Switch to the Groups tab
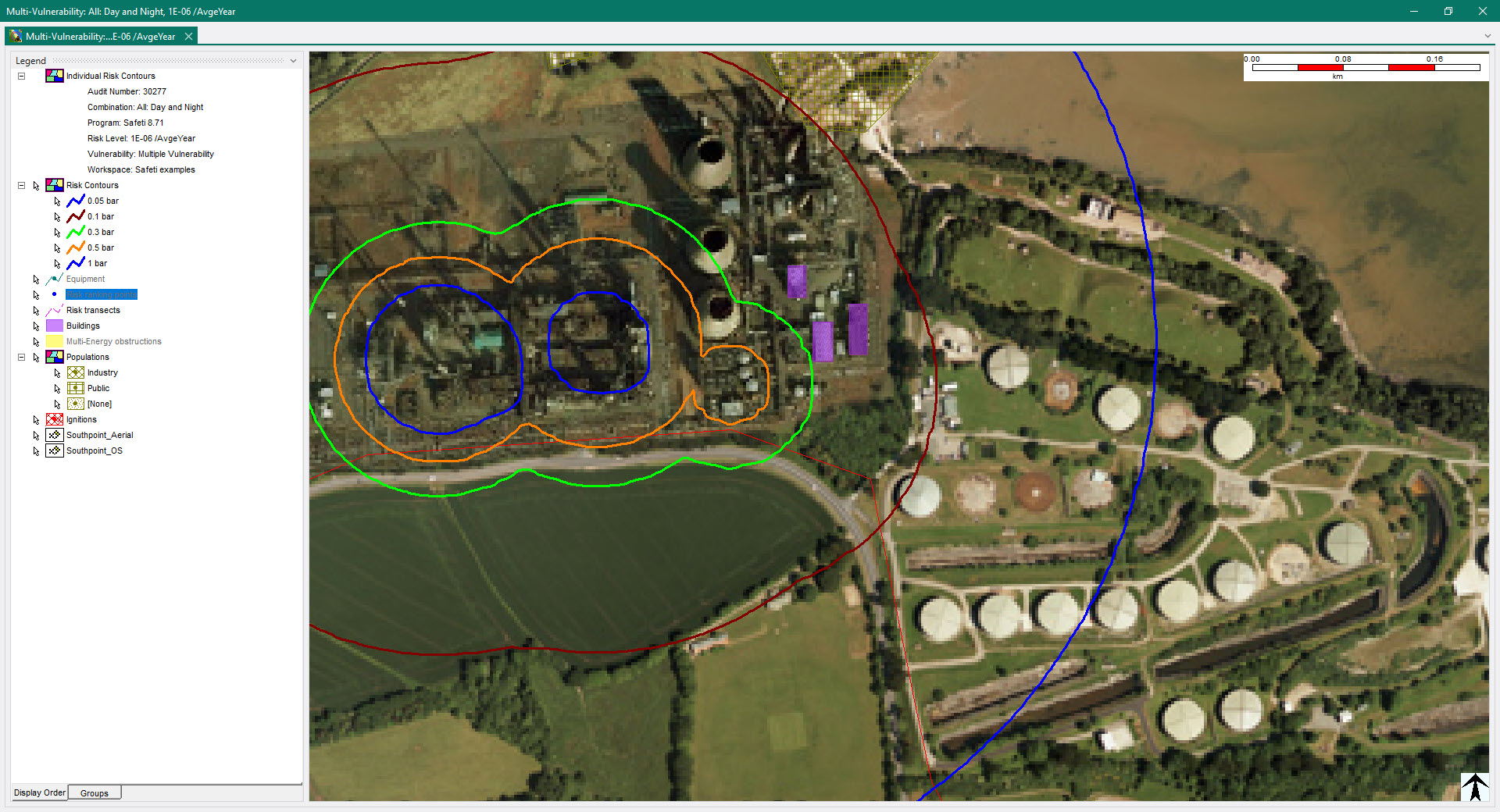This screenshot has height=812, width=1500. [95, 793]
